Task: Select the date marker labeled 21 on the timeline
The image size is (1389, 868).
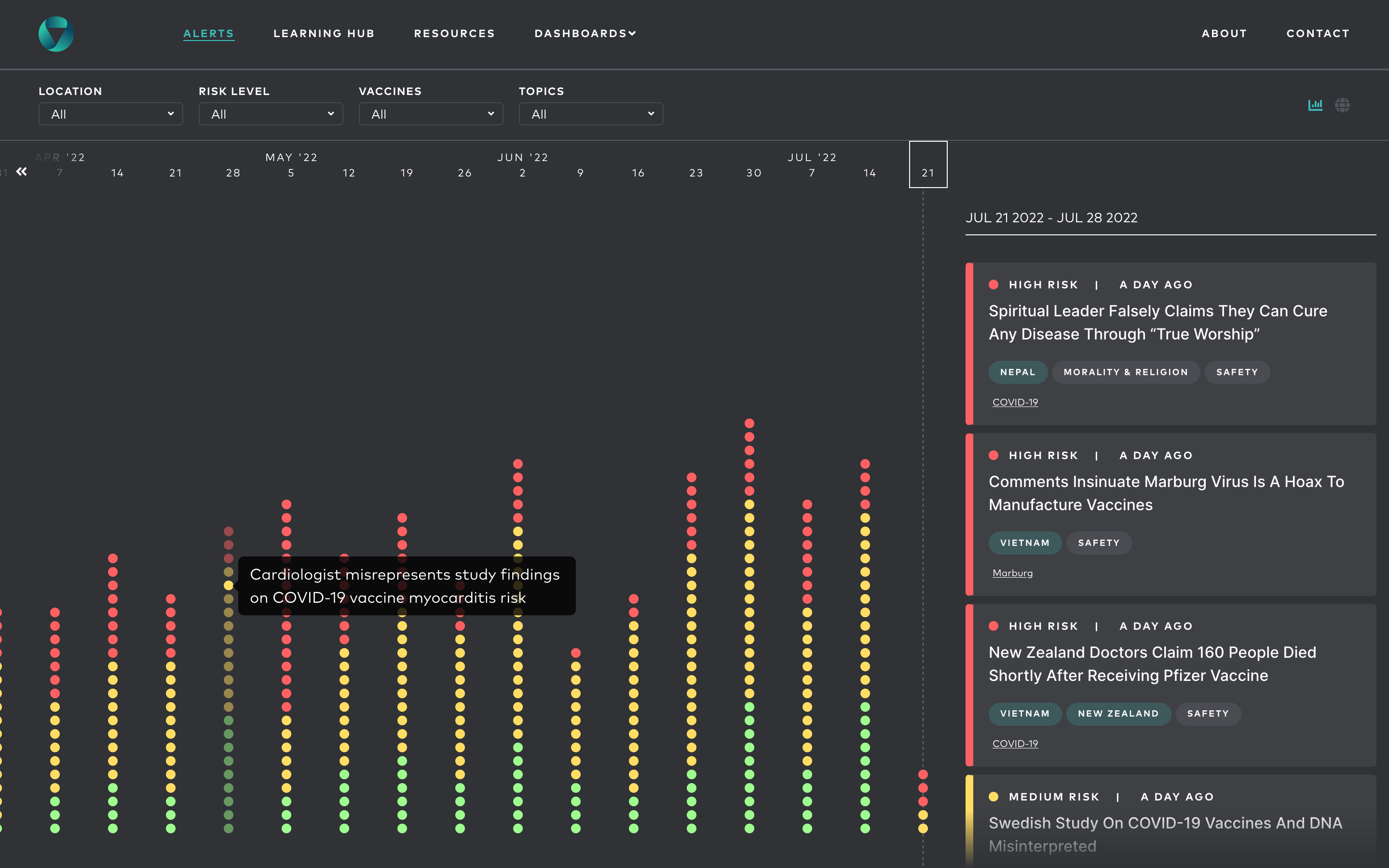Action: (927, 172)
